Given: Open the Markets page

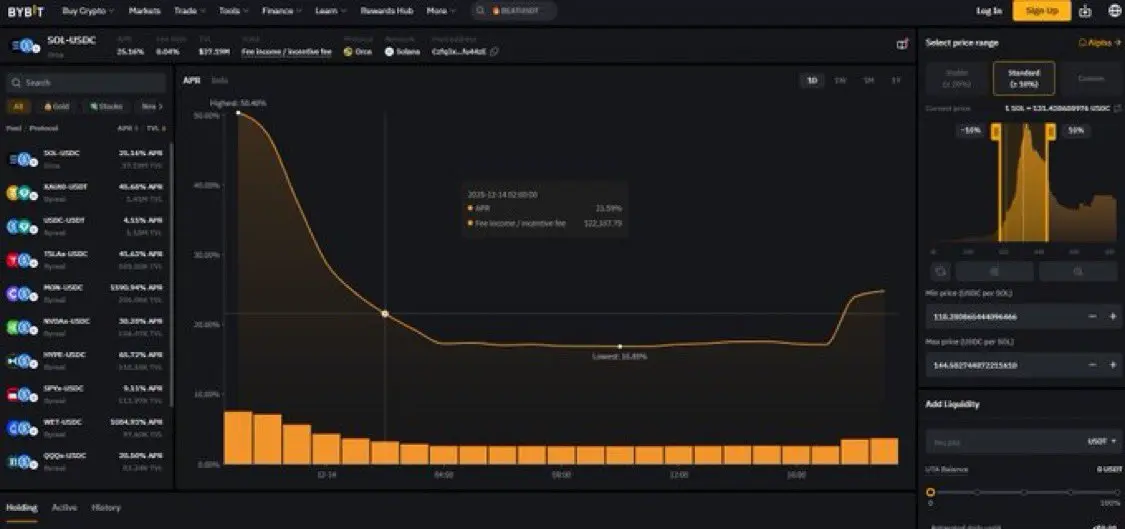Looking at the screenshot, I should 144,11.
